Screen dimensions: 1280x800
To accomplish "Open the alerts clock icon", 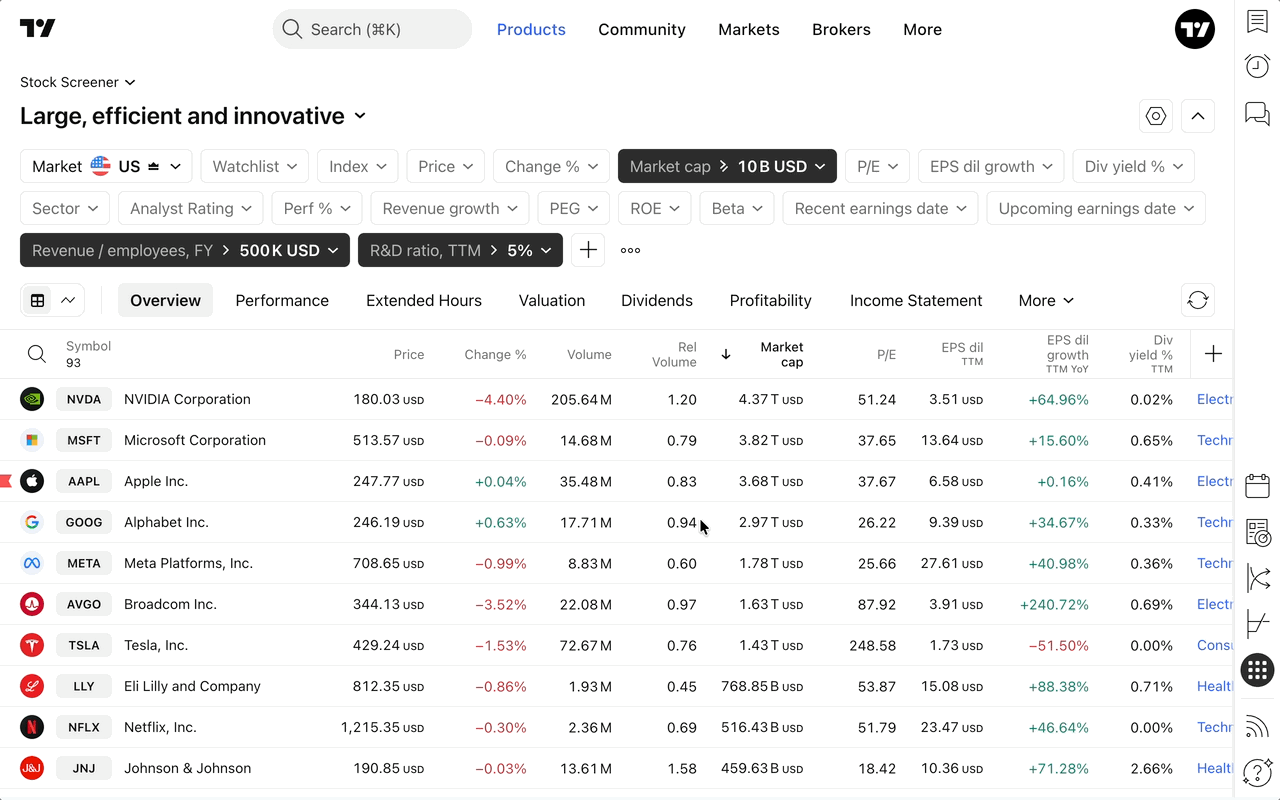I will point(1257,67).
